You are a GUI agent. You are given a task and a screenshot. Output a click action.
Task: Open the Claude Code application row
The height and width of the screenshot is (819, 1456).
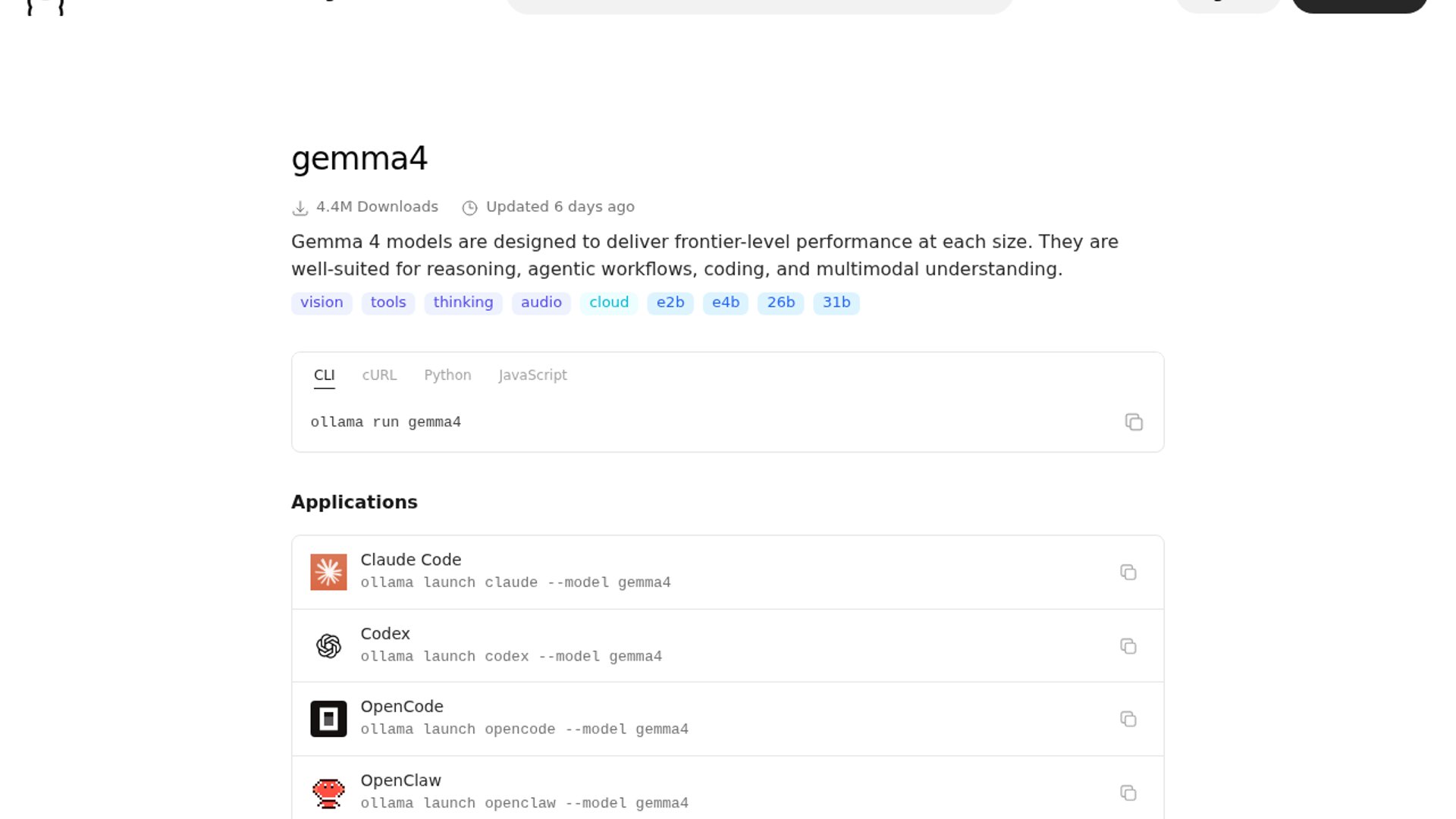pyautogui.click(x=728, y=573)
